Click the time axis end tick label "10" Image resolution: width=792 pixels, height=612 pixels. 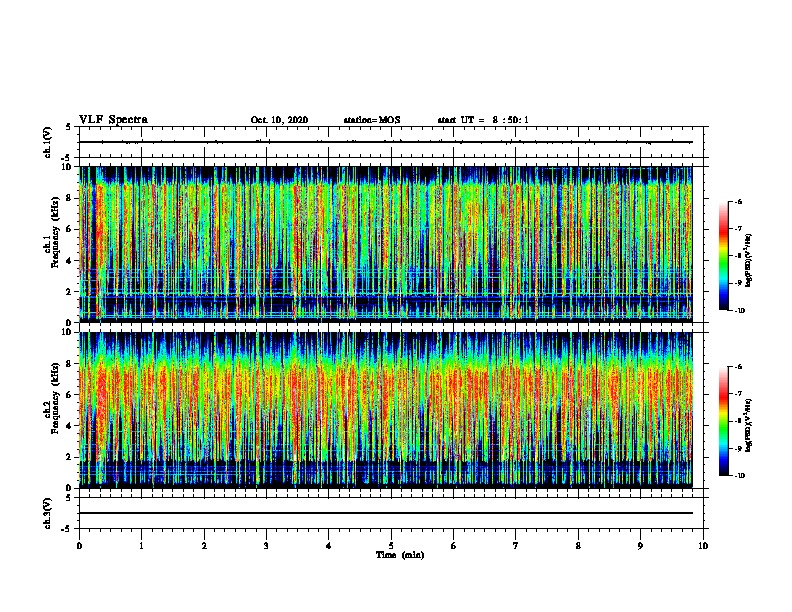(x=703, y=546)
